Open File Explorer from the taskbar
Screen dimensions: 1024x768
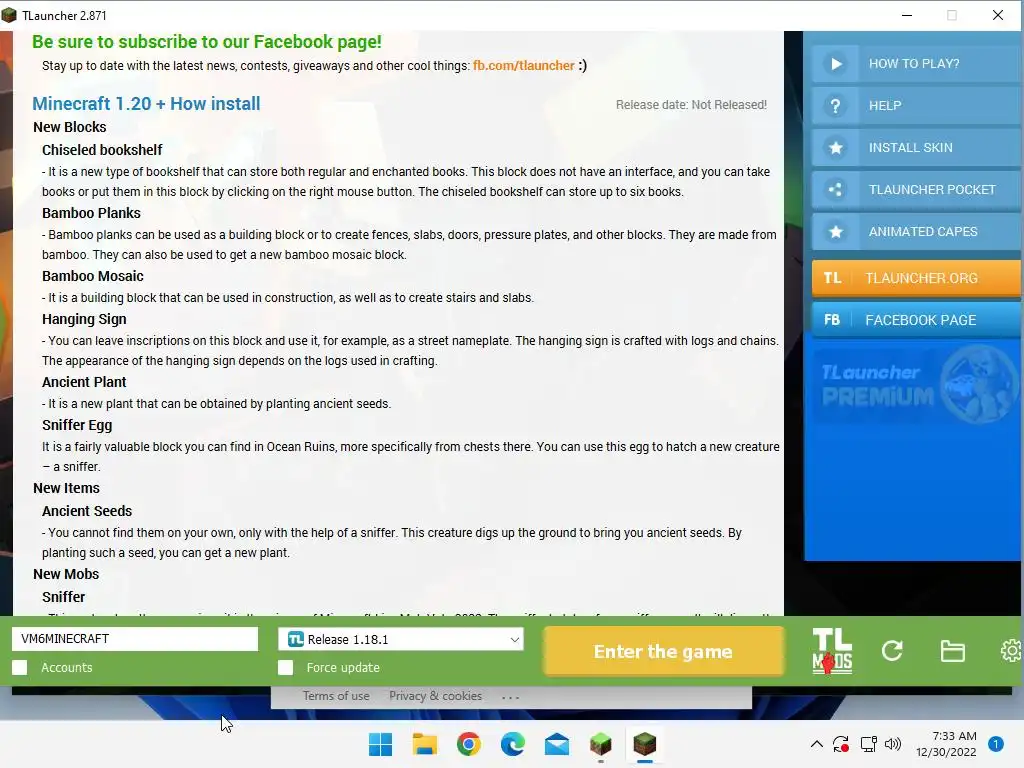(x=424, y=744)
